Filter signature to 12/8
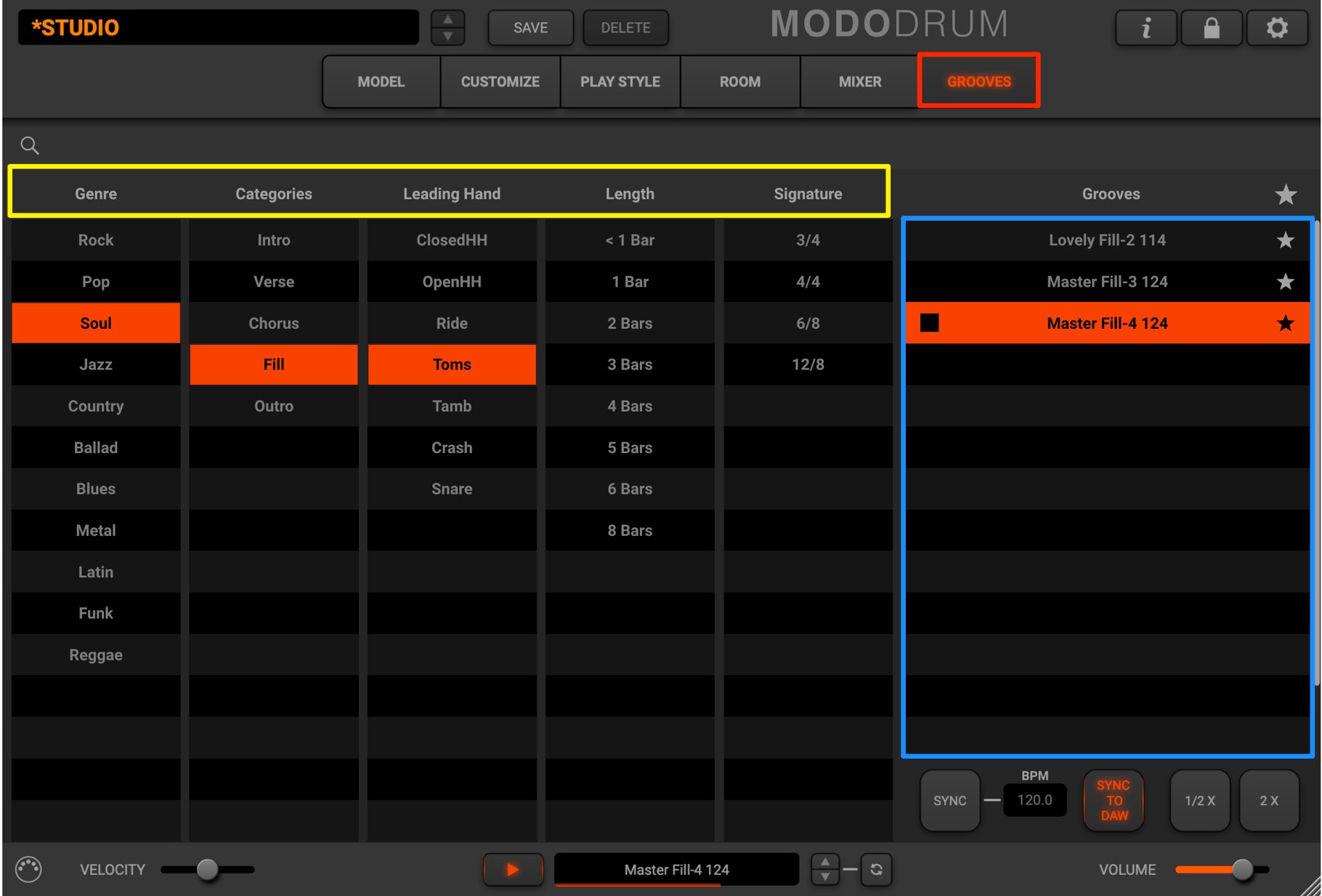Screen dimensions: 1322x896 pyautogui.click(x=808, y=364)
